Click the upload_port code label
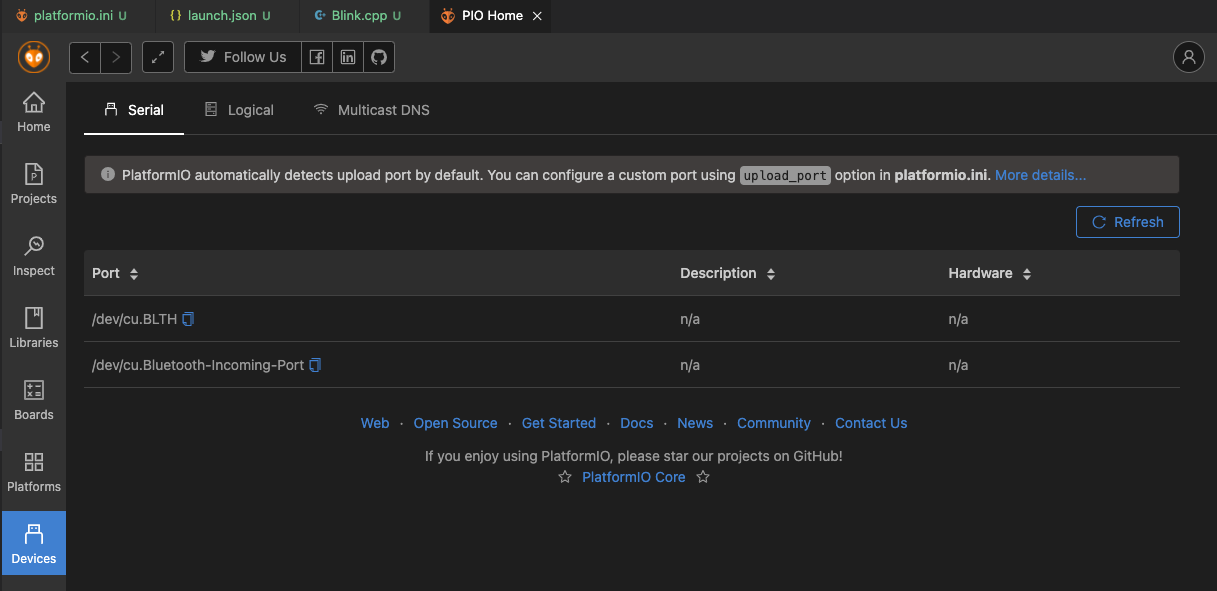1217x591 pixels. tap(785, 175)
